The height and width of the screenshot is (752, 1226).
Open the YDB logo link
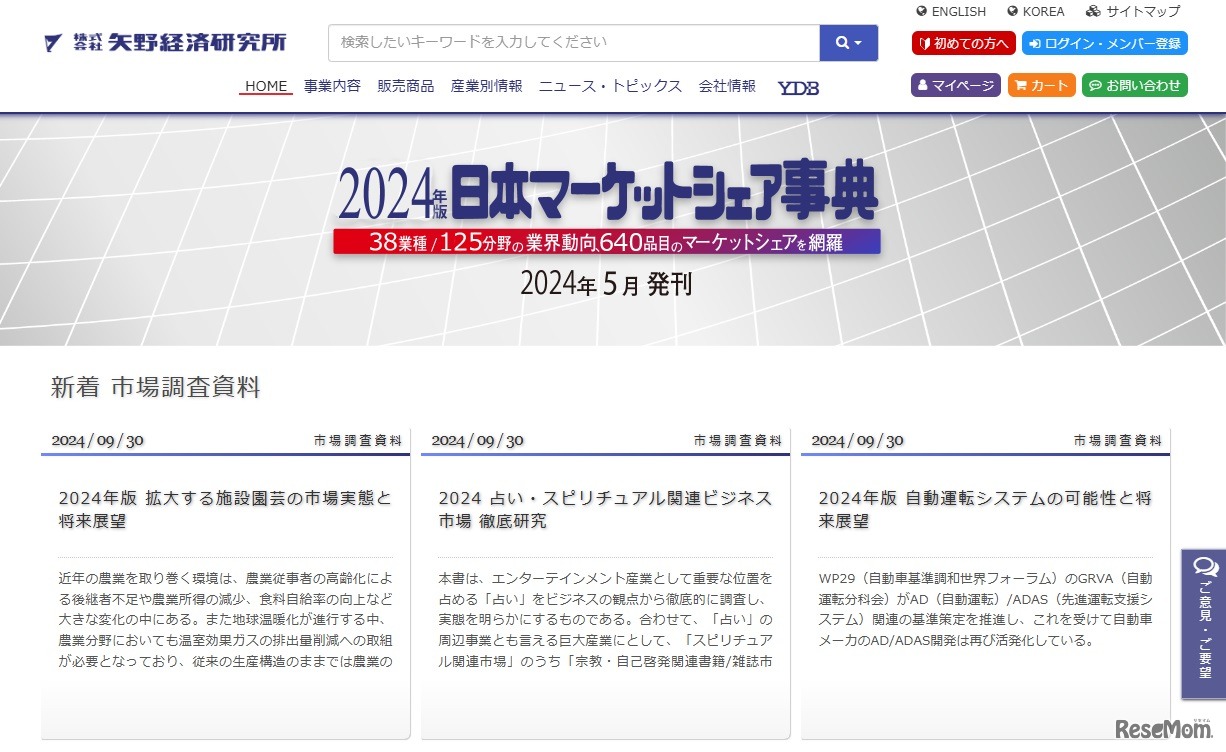[798, 87]
